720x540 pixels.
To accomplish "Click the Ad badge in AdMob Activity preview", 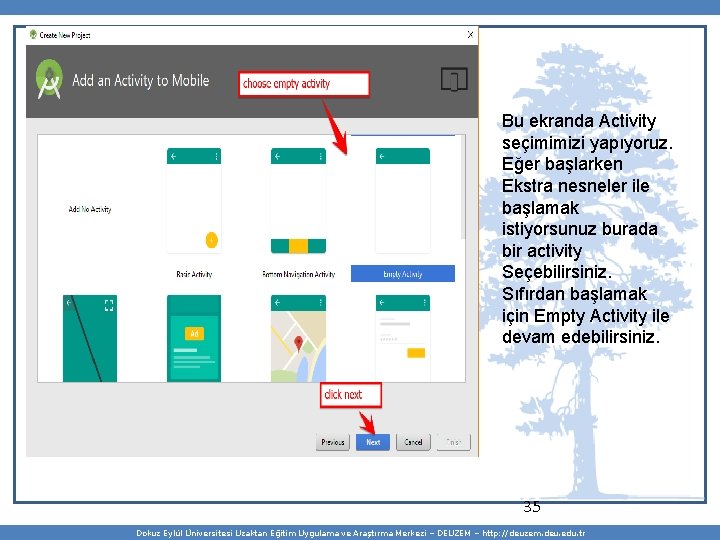I will [194, 333].
